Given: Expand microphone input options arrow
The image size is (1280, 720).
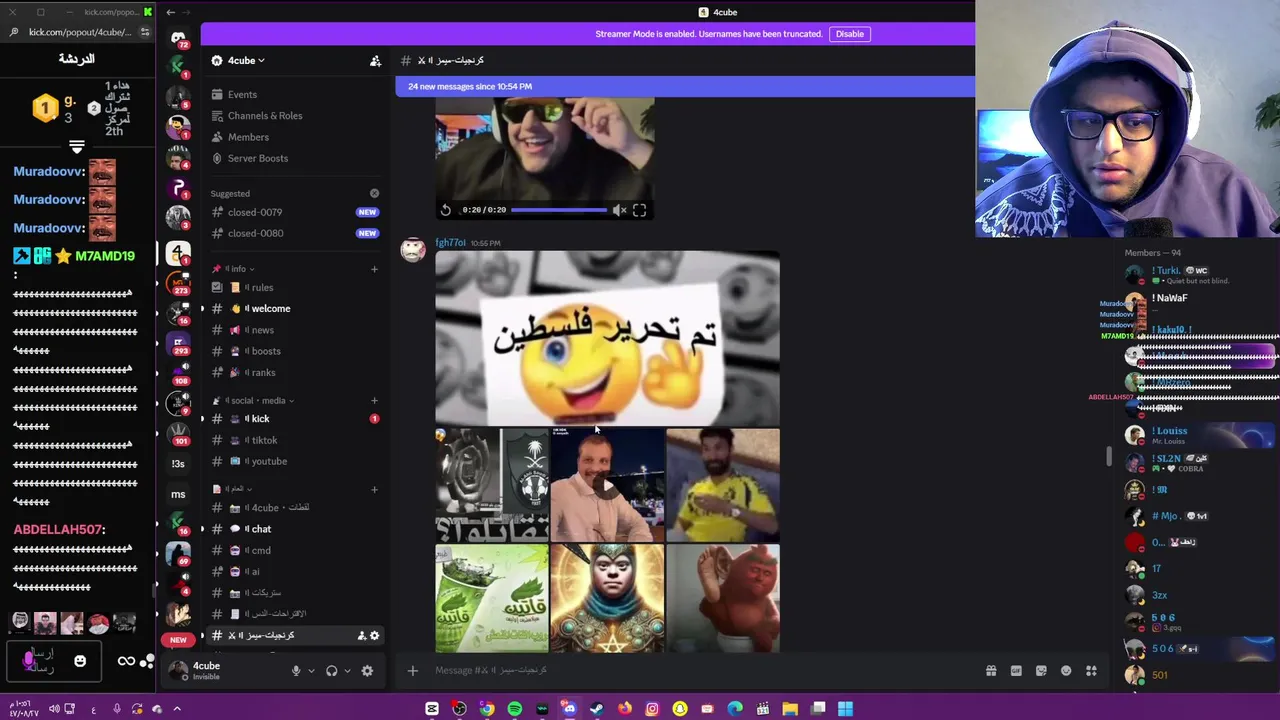Looking at the screenshot, I should pyautogui.click(x=311, y=671).
